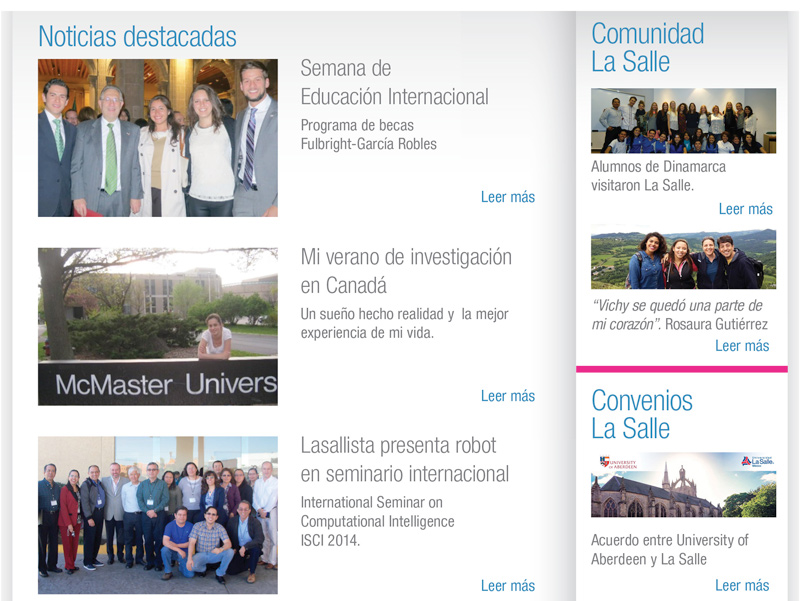800x601 pixels.
Task: Click the La Salle logo in the Aberdeen banner
Action: pyautogui.click(x=759, y=461)
